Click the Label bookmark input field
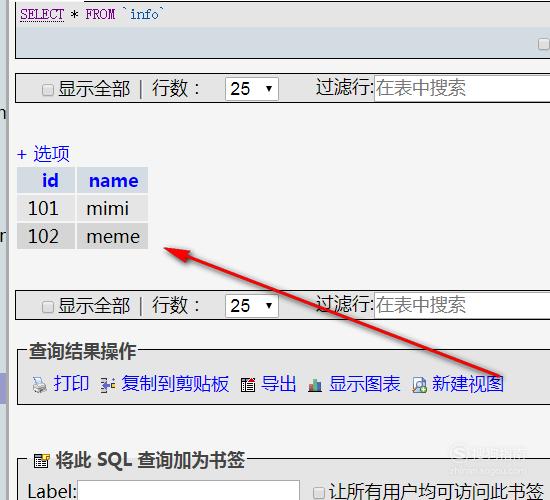The image size is (550, 500). click(188, 491)
